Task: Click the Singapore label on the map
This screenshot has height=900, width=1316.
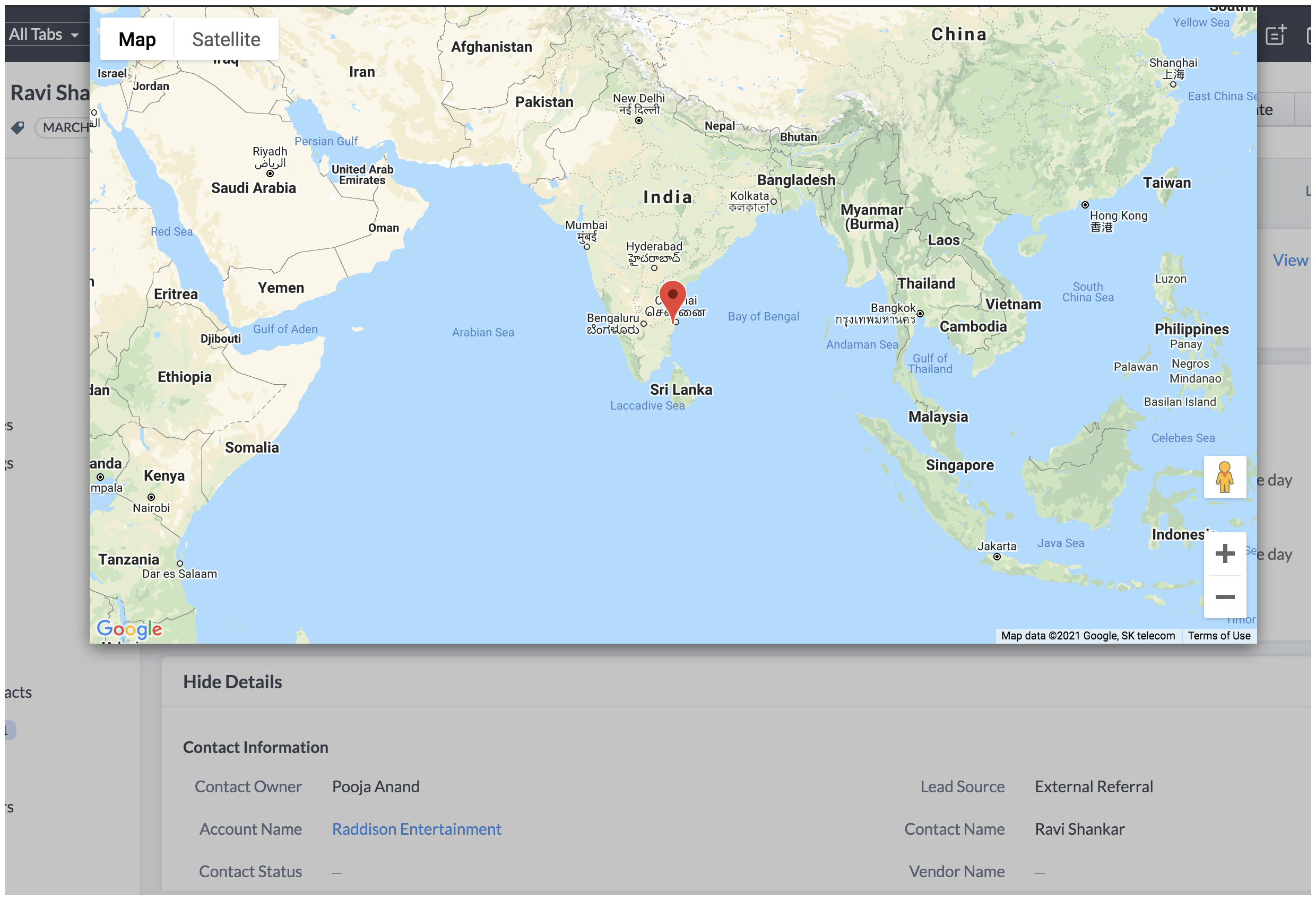Action: coord(959,465)
